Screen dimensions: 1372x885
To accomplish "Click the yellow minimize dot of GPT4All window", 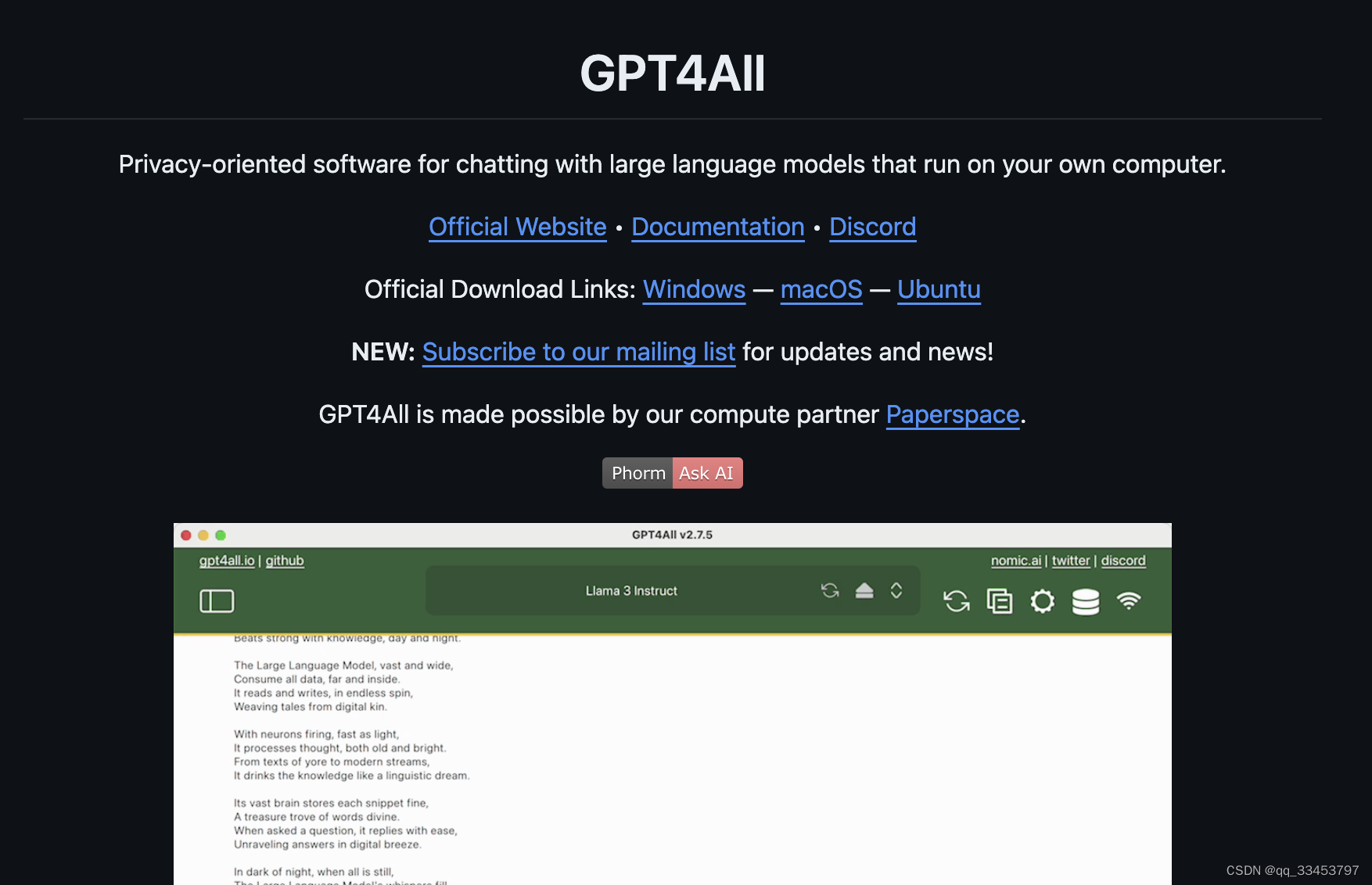I will coord(203,536).
